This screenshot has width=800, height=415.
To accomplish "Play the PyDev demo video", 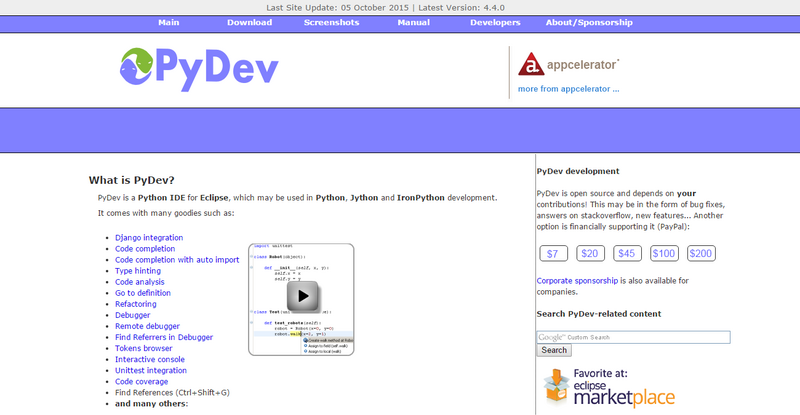I will (302, 296).
